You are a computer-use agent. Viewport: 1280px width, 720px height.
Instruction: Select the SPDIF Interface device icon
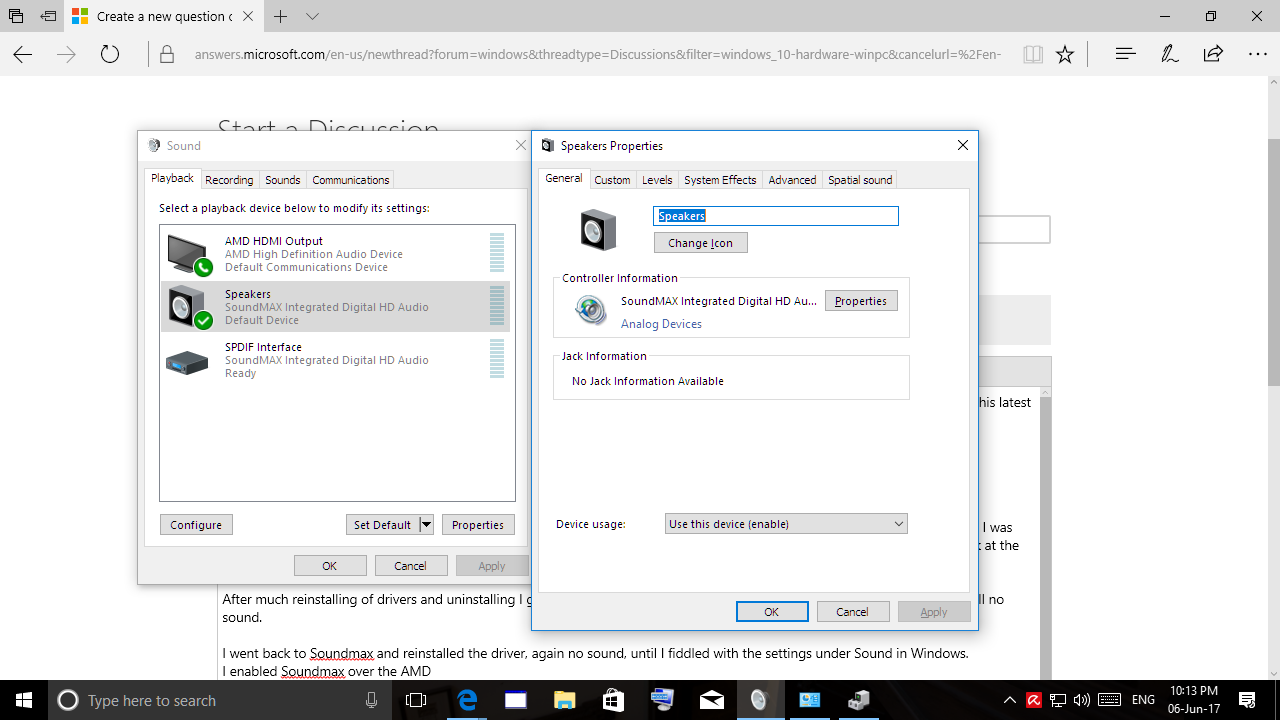click(x=187, y=361)
